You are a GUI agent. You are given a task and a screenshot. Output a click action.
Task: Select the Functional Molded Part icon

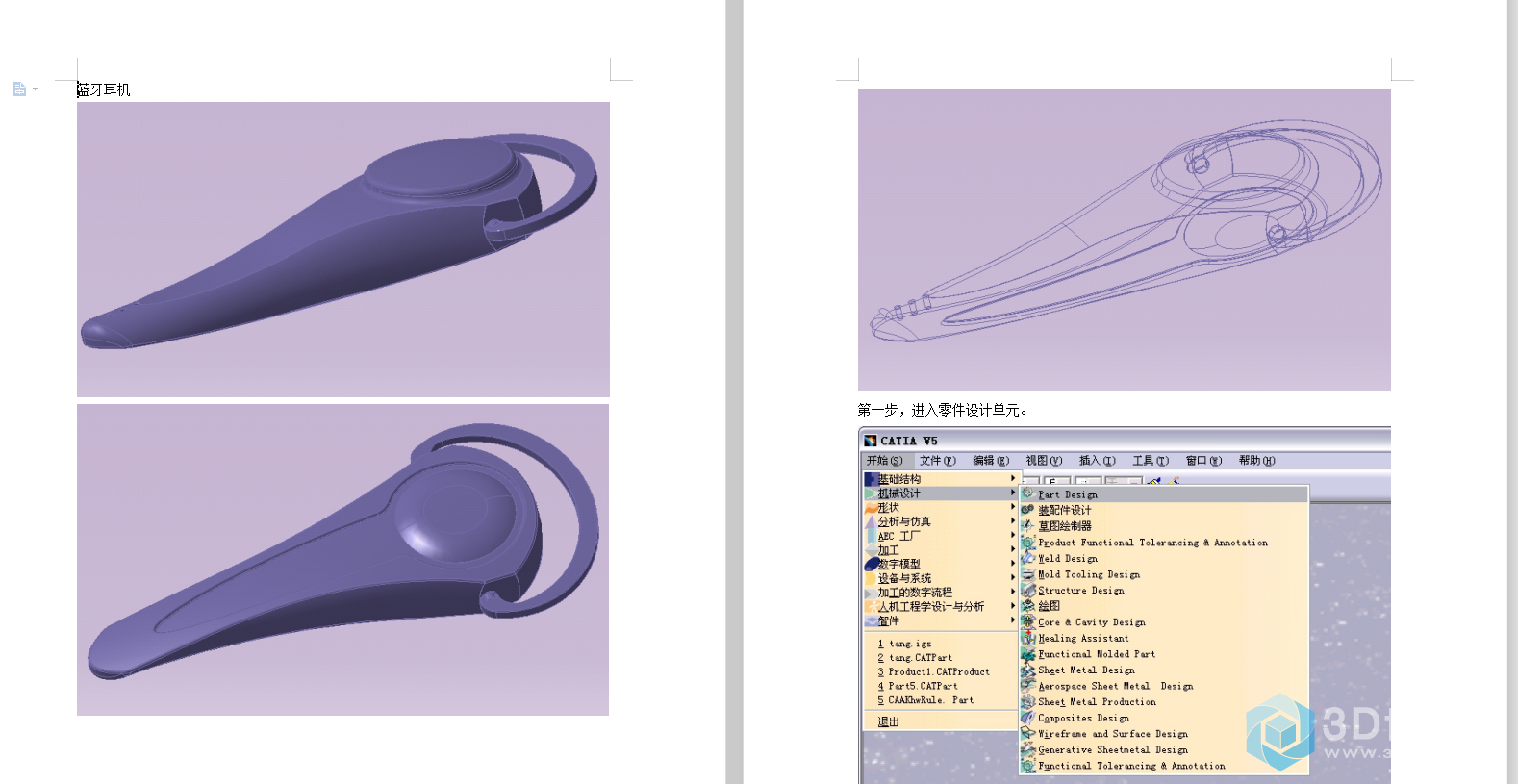click(x=1027, y=653)
